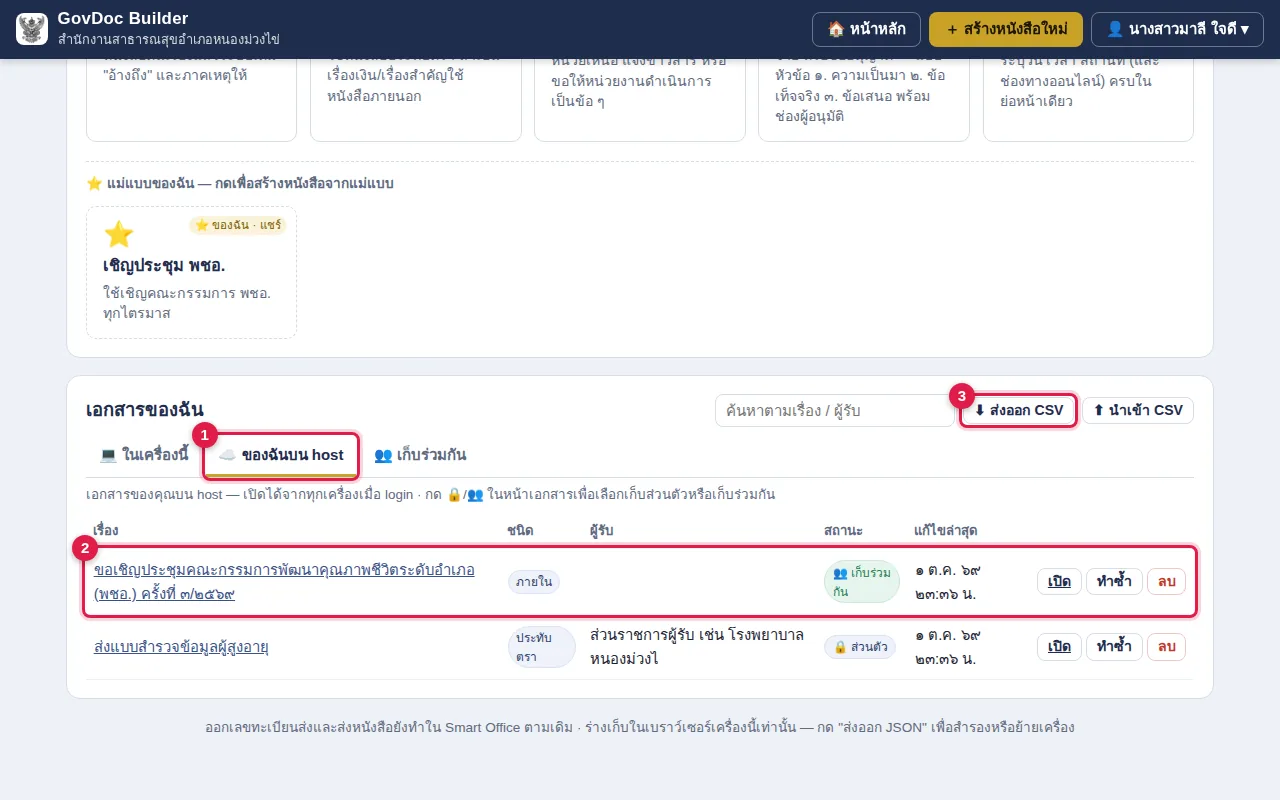
Task: Export documents with ส่งออก CSV
Action: coord(1018,410)
